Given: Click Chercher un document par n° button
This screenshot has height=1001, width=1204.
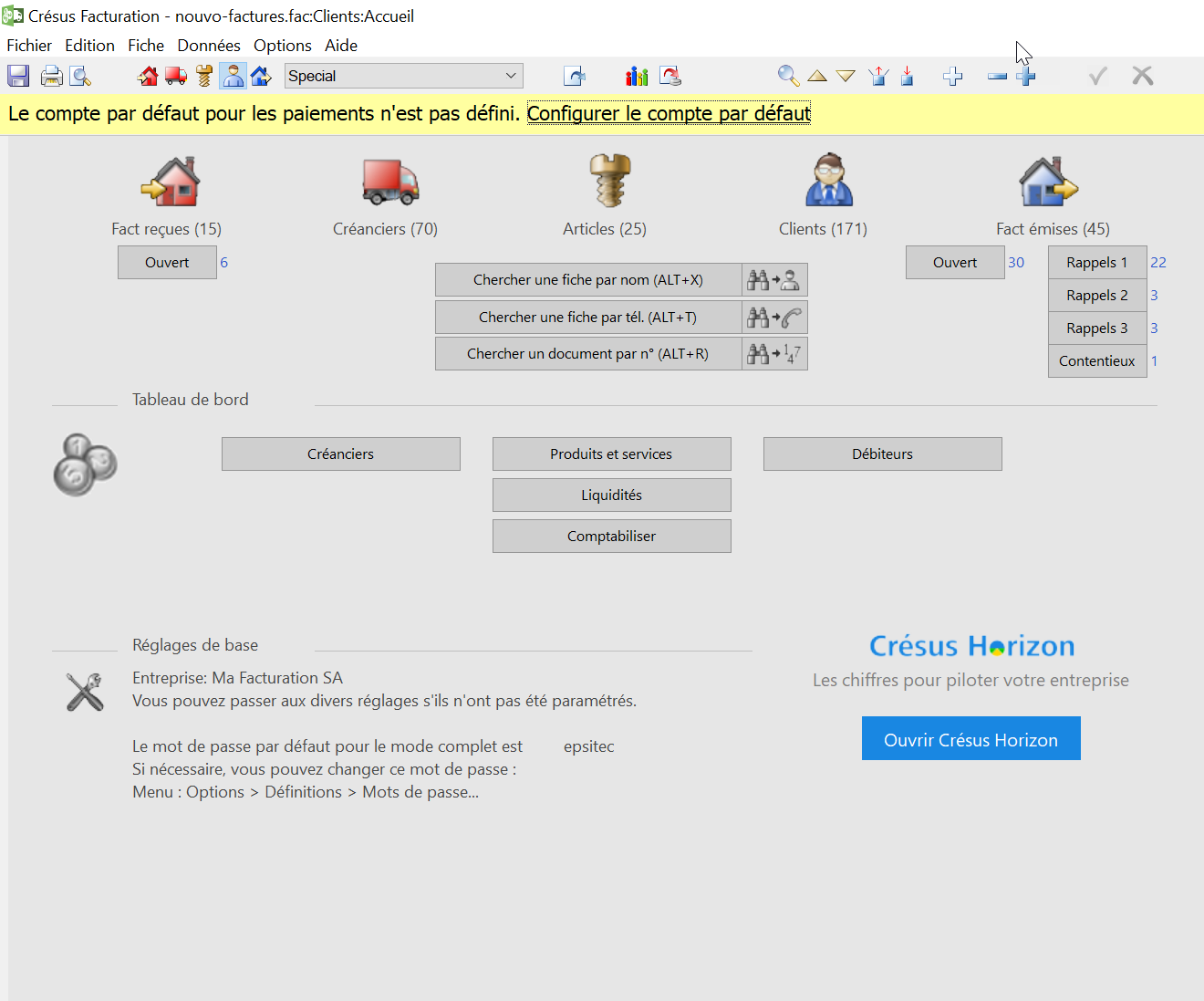Looking at the screenshot, I should pyautogui.click(x=588, y=353).
